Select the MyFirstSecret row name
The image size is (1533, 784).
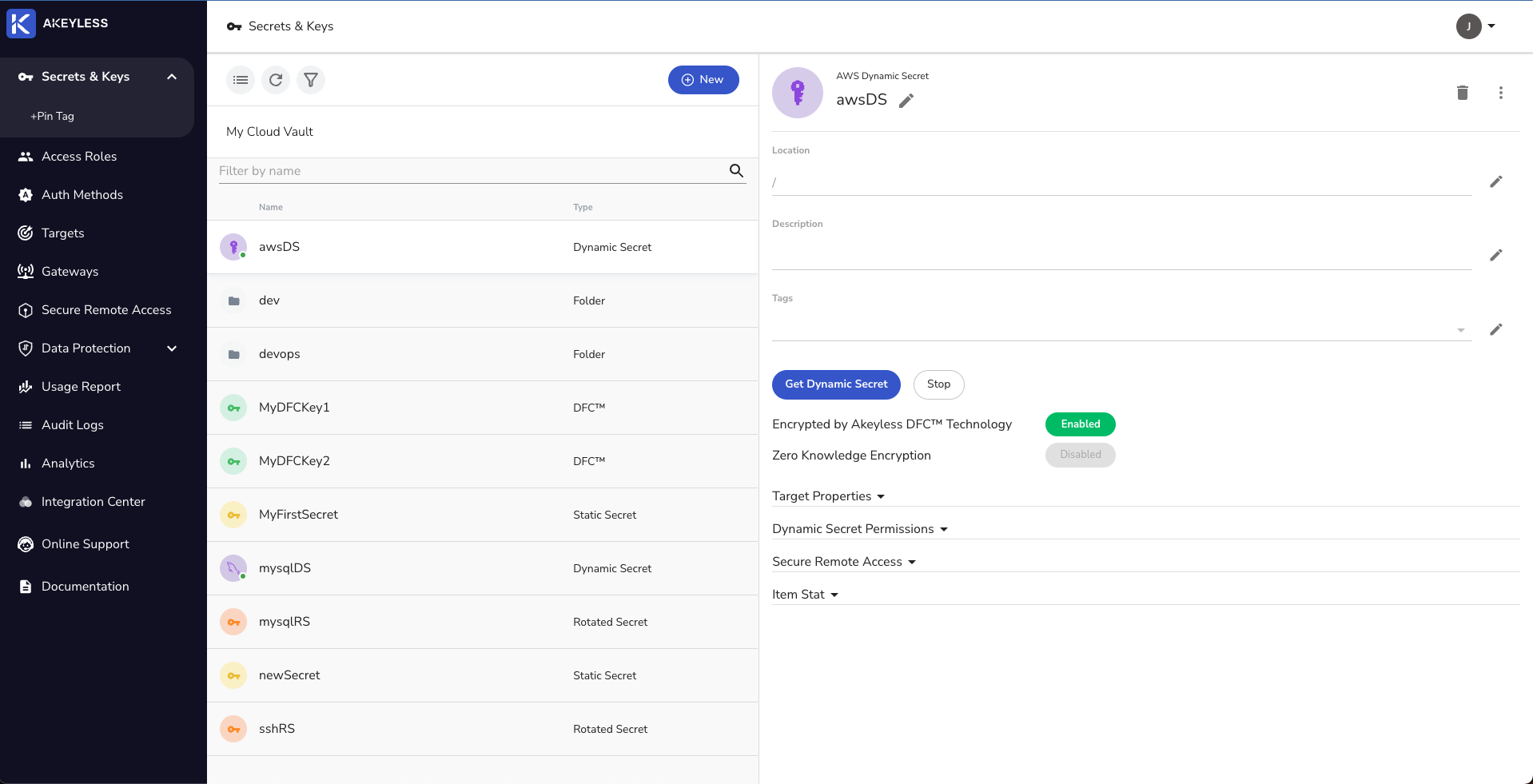click(298, 515)
